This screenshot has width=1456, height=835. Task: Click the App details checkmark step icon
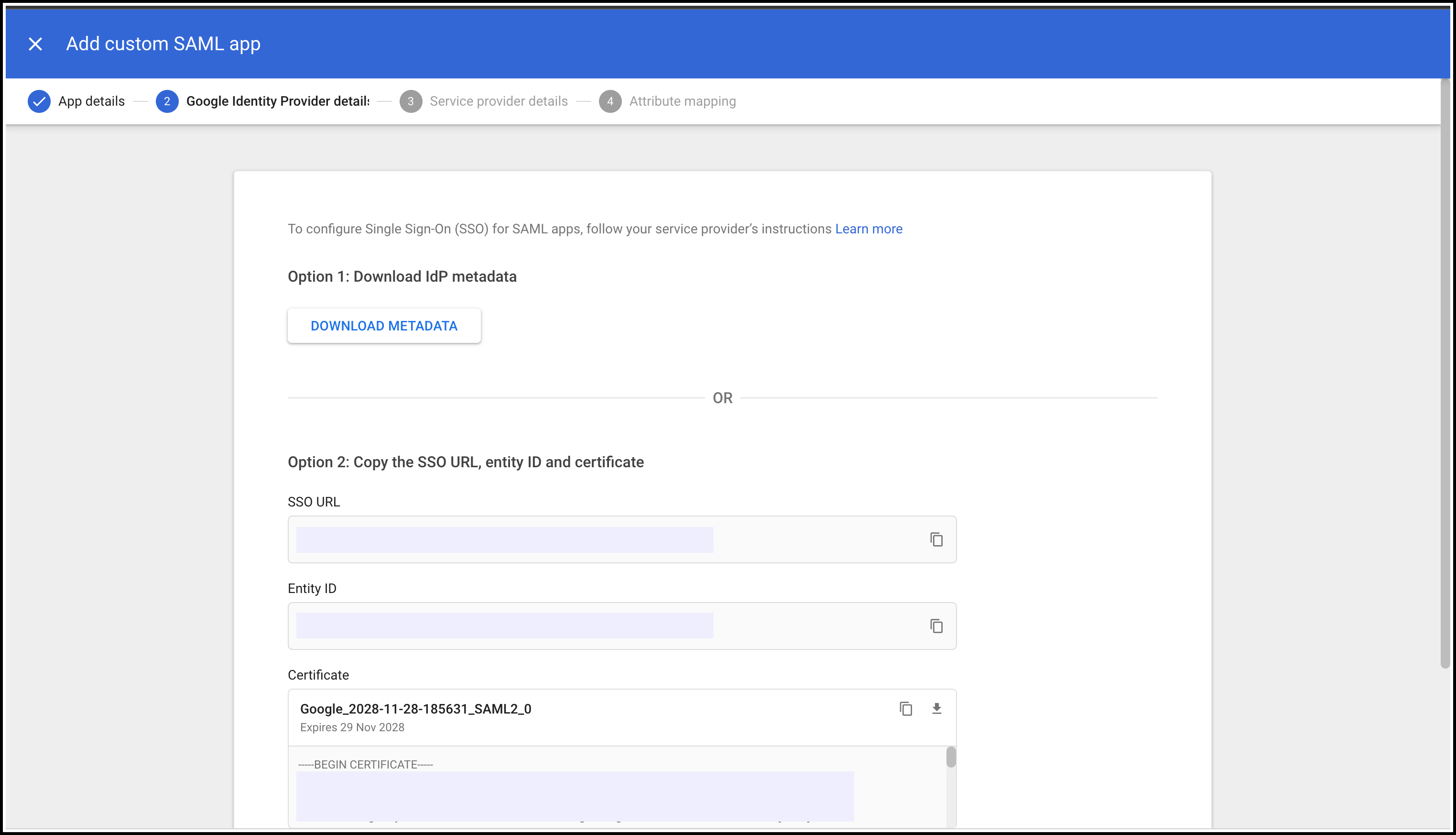point(39,101)
